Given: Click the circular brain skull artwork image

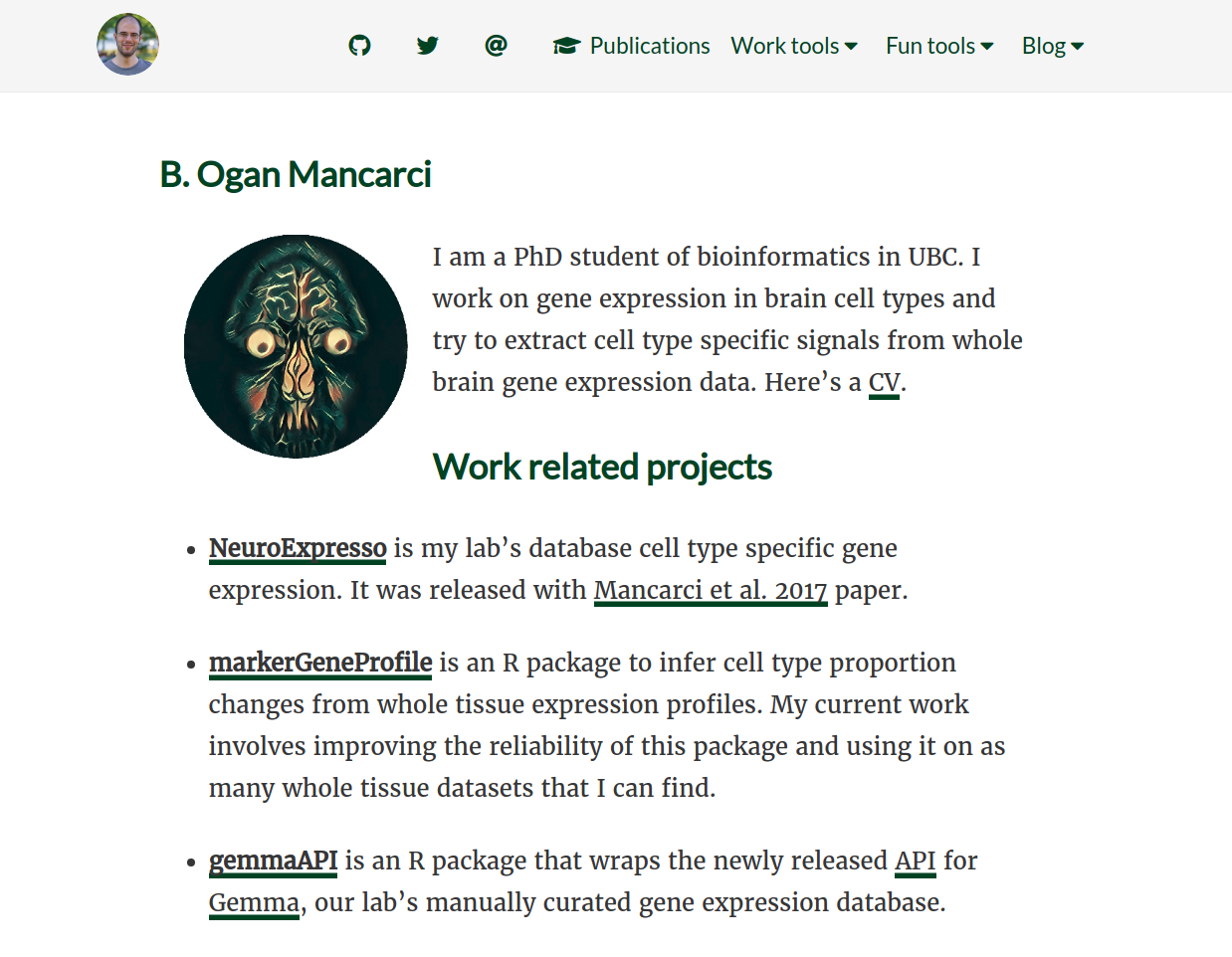Looking at the screenshot, I should click(x=296, y=346).
